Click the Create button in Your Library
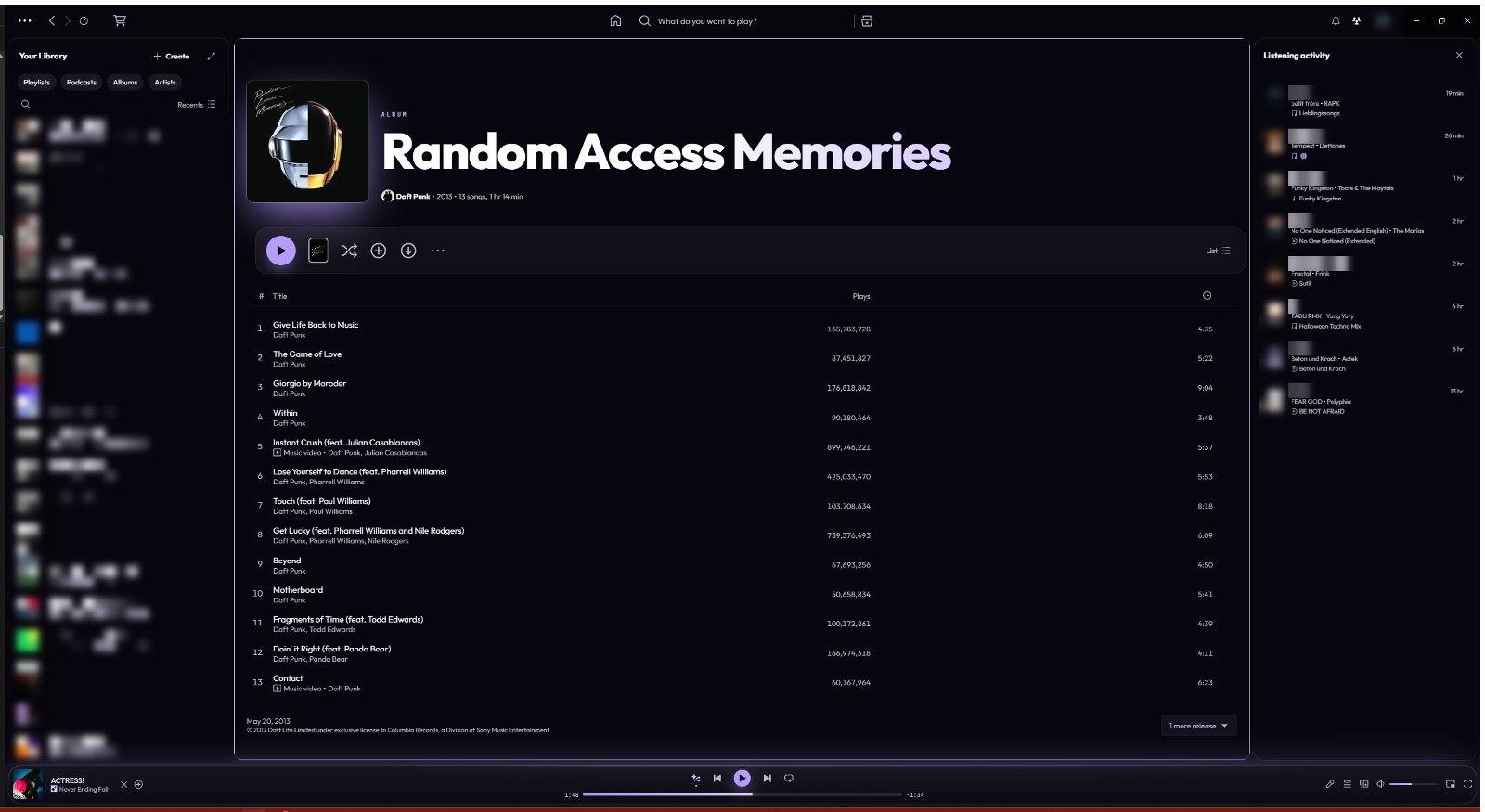This screenshot has width=1485, height=812. click(172, 57)
